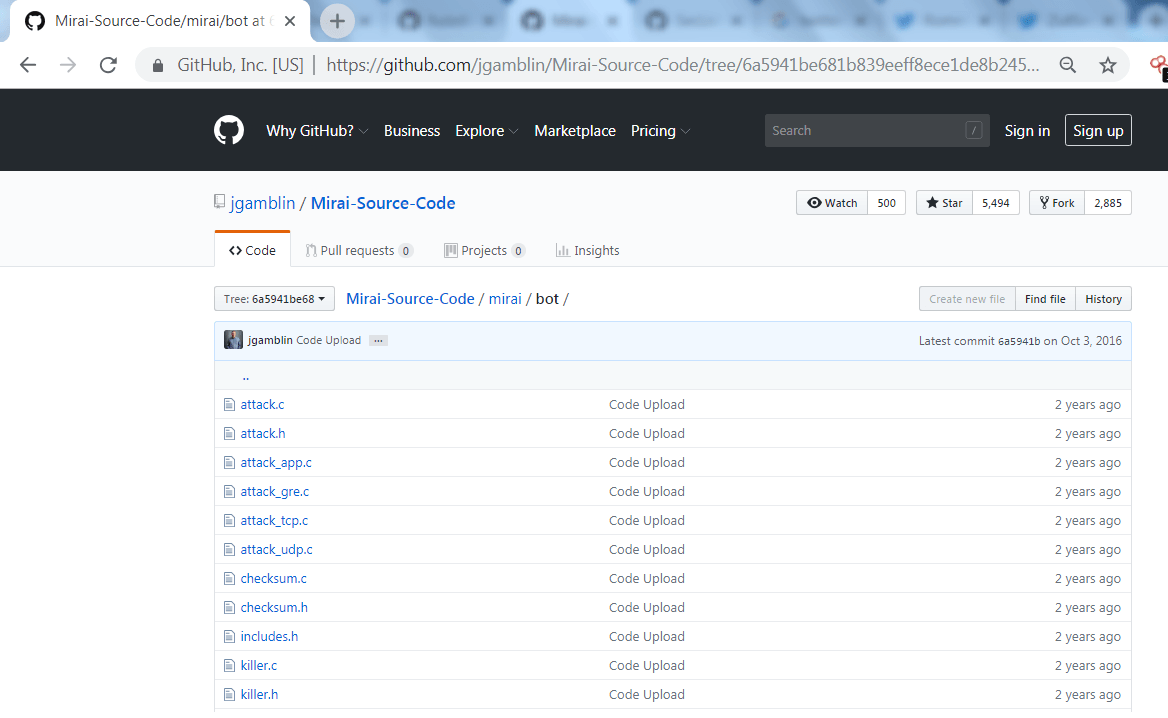The image size is (1168, 718).
Task: Click the browser forward arrow
Action: 68,66
